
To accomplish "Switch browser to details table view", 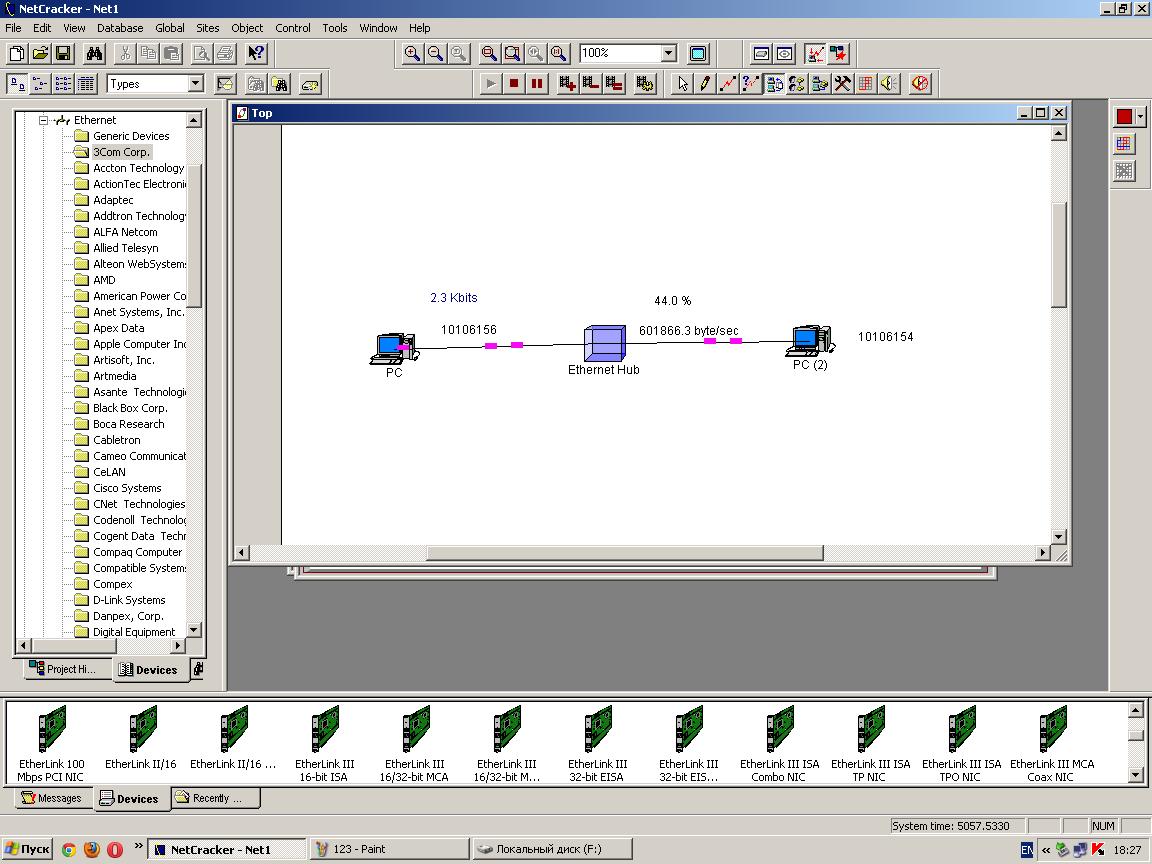I will tap(86, 84).
